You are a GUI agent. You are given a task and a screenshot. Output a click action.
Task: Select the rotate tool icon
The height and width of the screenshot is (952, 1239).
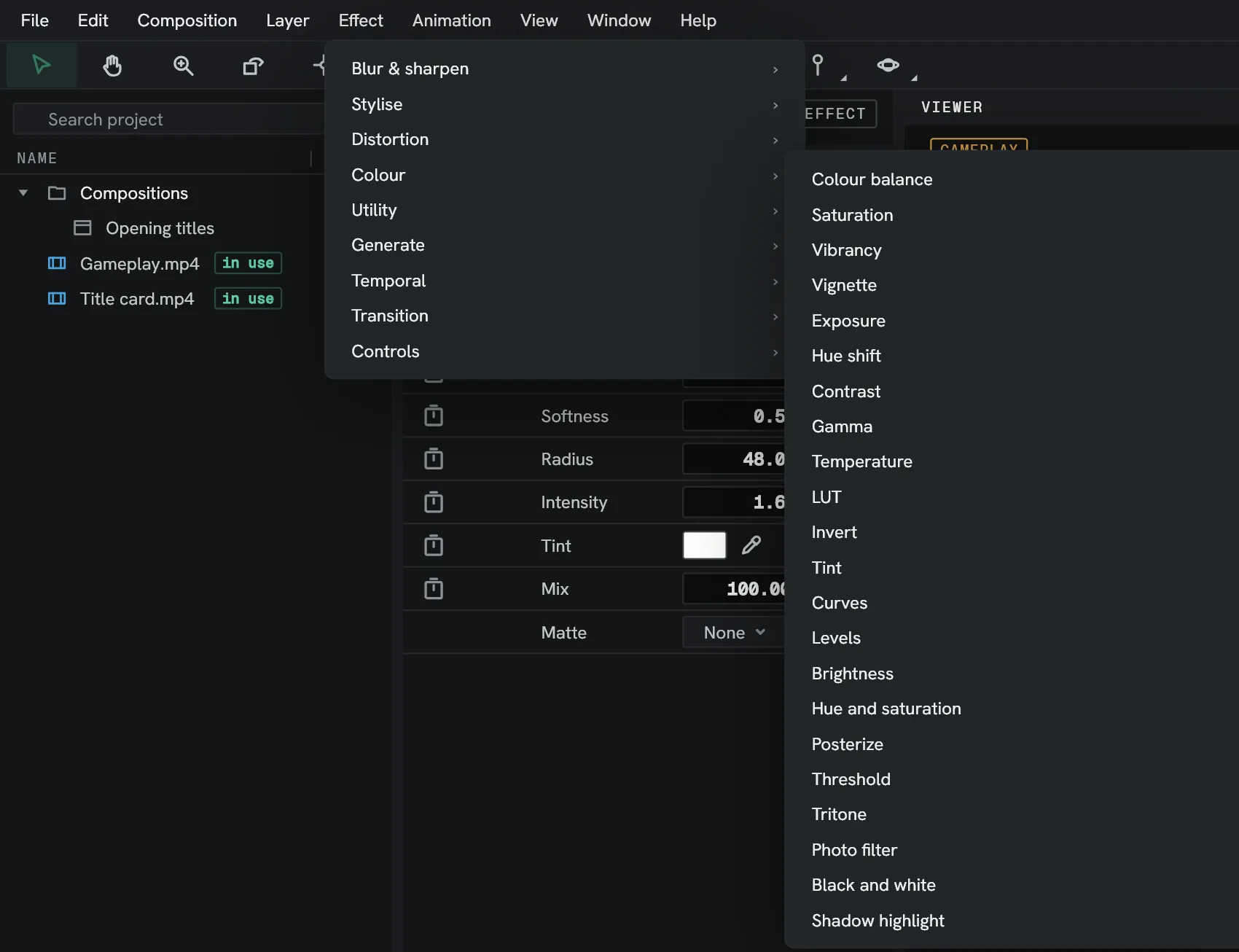[x=253, y=66]
